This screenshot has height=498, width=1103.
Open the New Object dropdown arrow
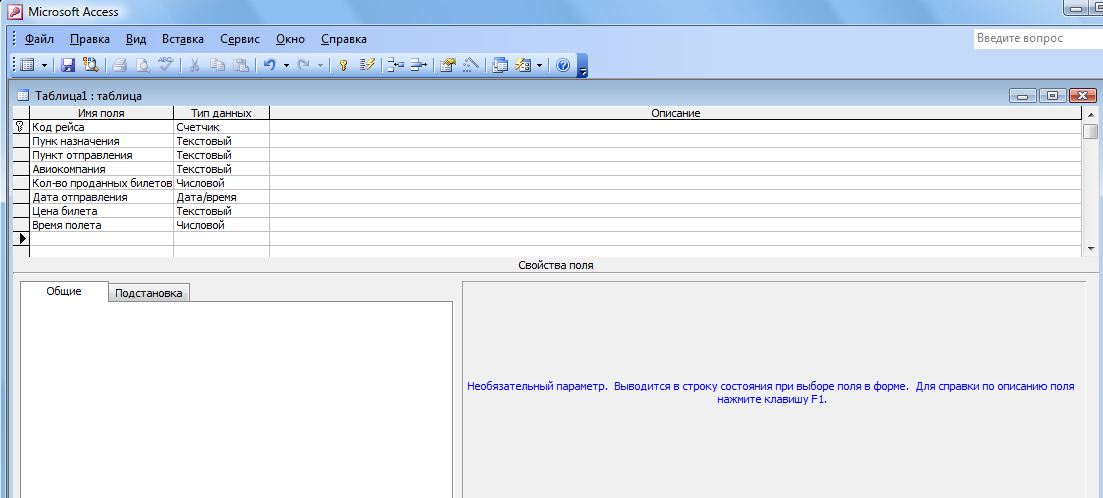tap(540, 65)
